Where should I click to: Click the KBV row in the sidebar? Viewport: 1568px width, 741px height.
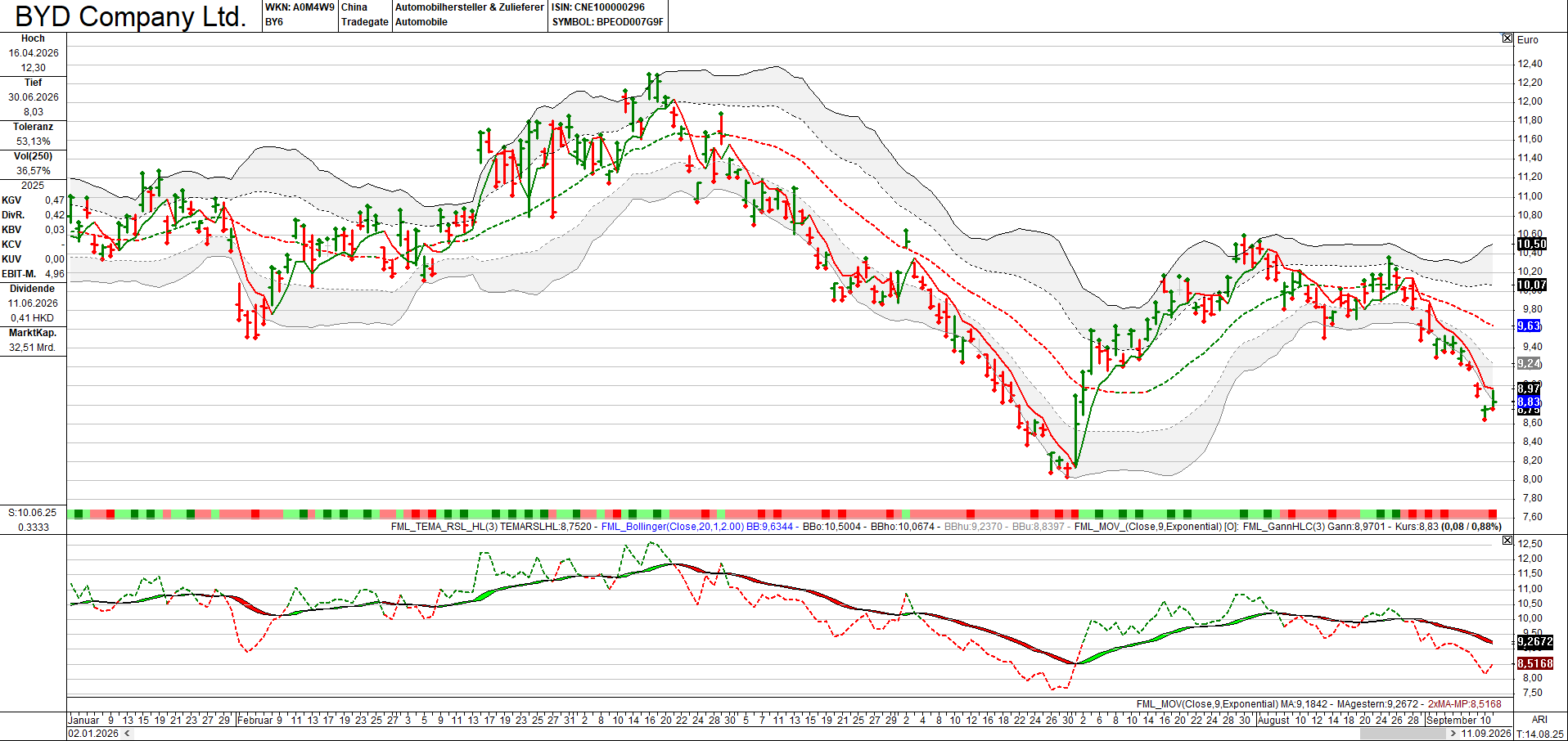(x=34, y=230)
